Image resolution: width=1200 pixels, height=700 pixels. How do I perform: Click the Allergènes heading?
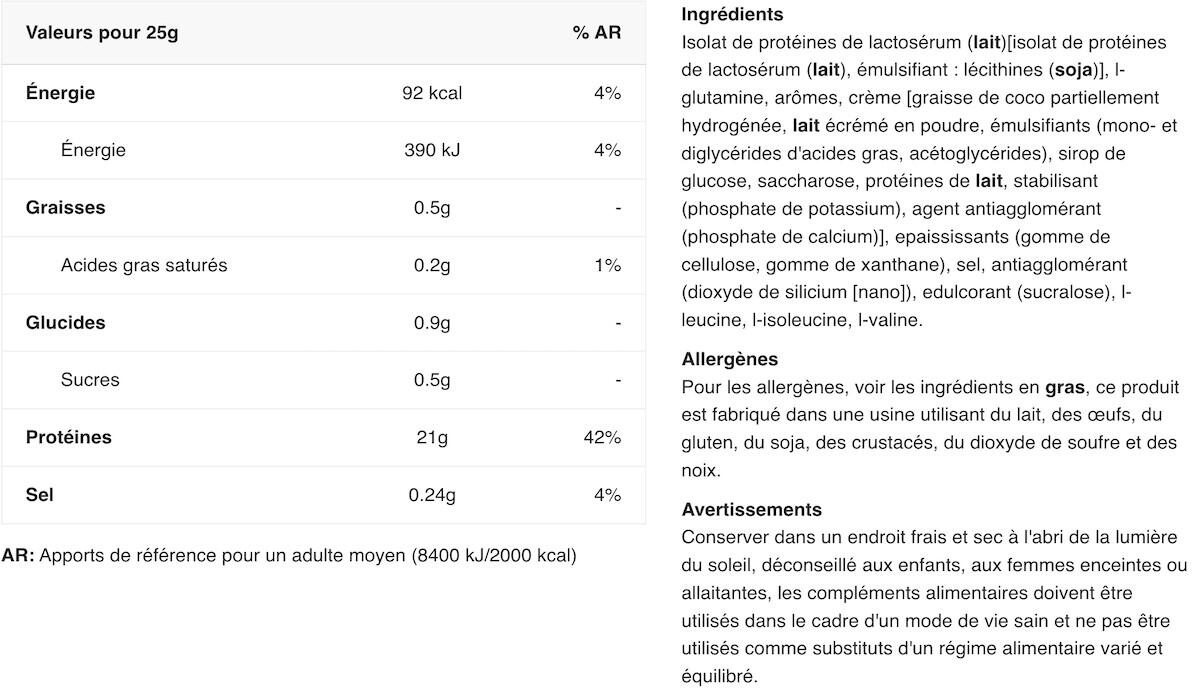point(729,359)
